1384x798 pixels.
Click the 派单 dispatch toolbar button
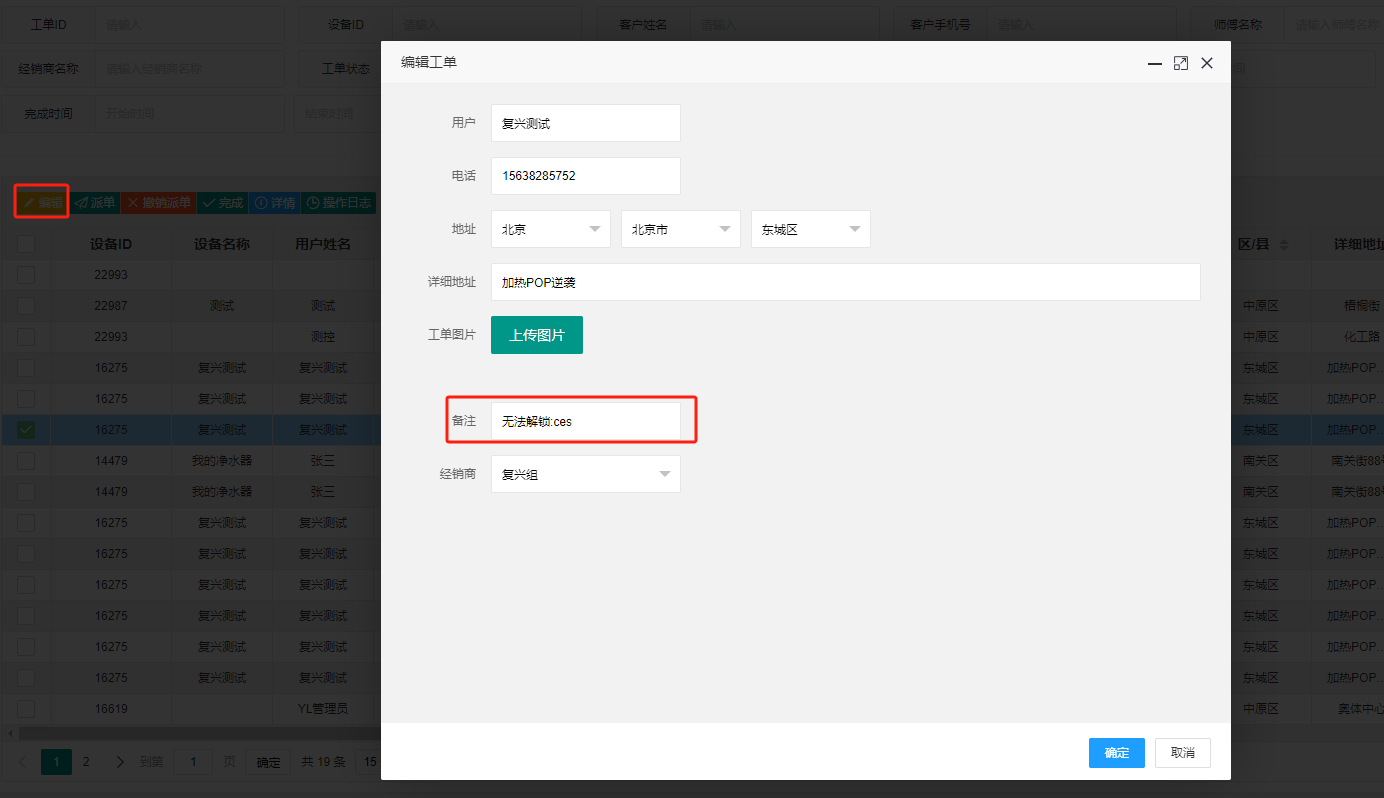point(95,203)
